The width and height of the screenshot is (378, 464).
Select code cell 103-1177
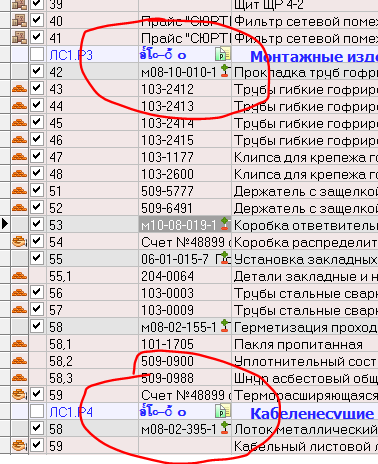coord(185,157)
